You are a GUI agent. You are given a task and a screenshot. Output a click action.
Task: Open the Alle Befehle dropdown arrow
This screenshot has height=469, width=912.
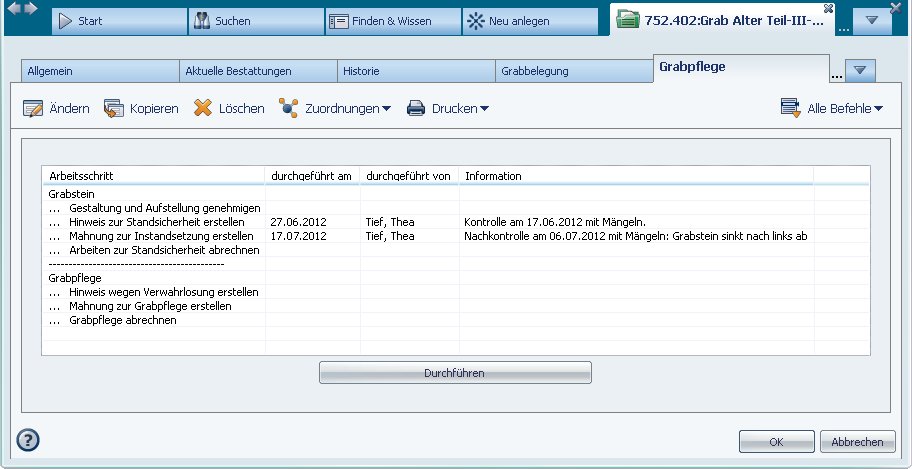pos(878,109)
